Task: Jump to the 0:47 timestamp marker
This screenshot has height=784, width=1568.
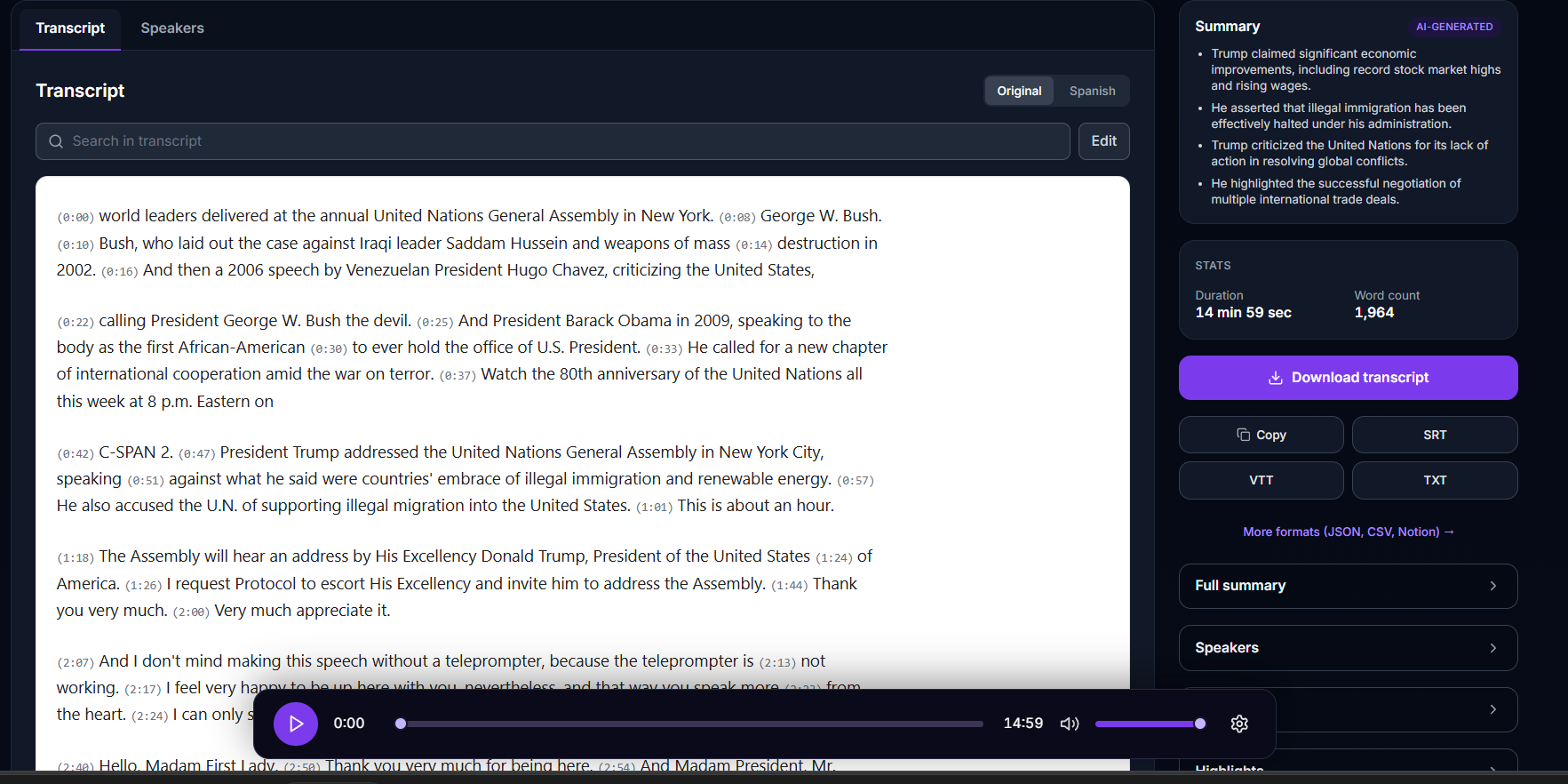Action: (196, 454)
